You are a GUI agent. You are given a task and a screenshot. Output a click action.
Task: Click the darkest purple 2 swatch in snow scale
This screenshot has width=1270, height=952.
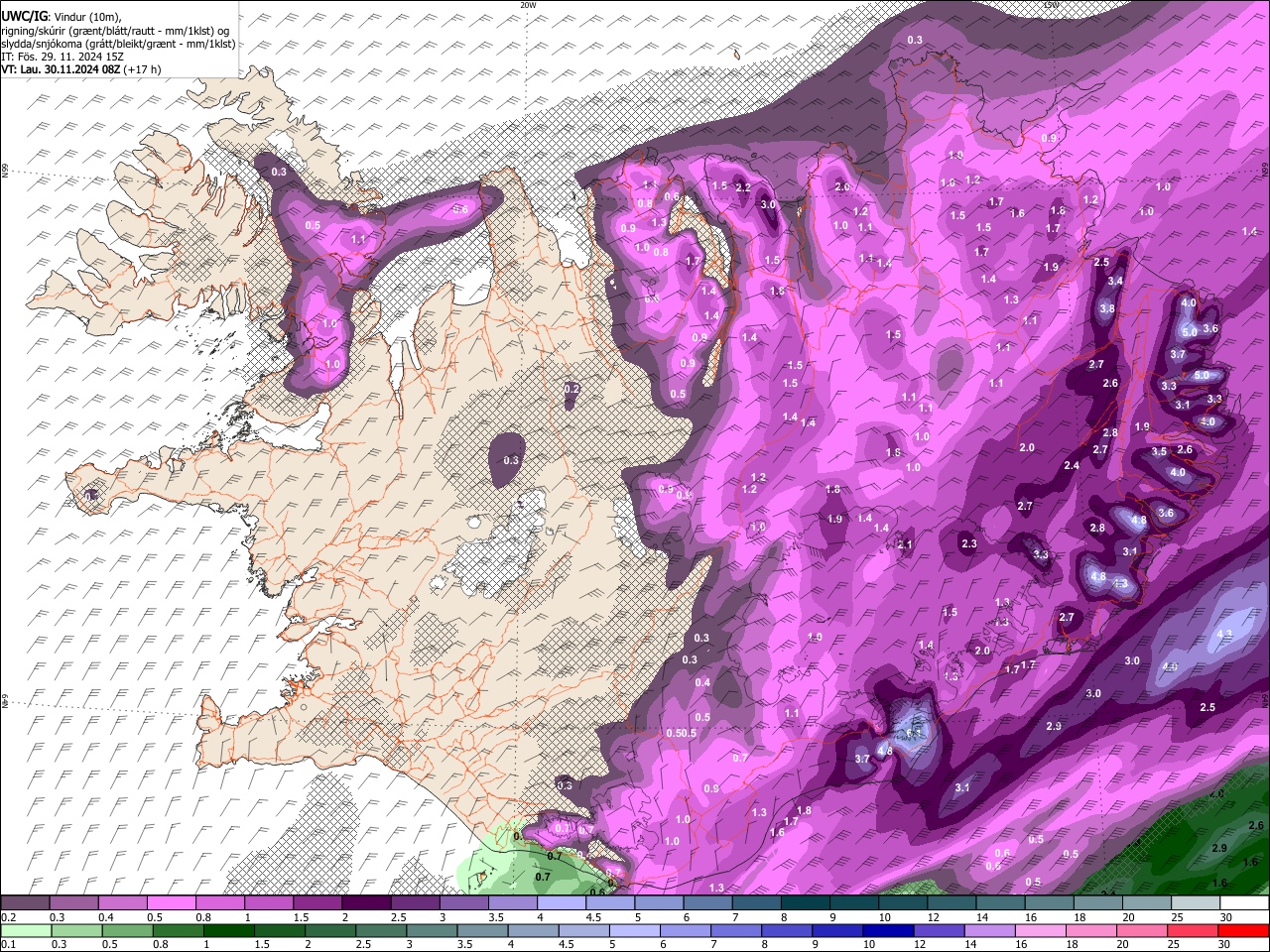click(x=366, y=903)
